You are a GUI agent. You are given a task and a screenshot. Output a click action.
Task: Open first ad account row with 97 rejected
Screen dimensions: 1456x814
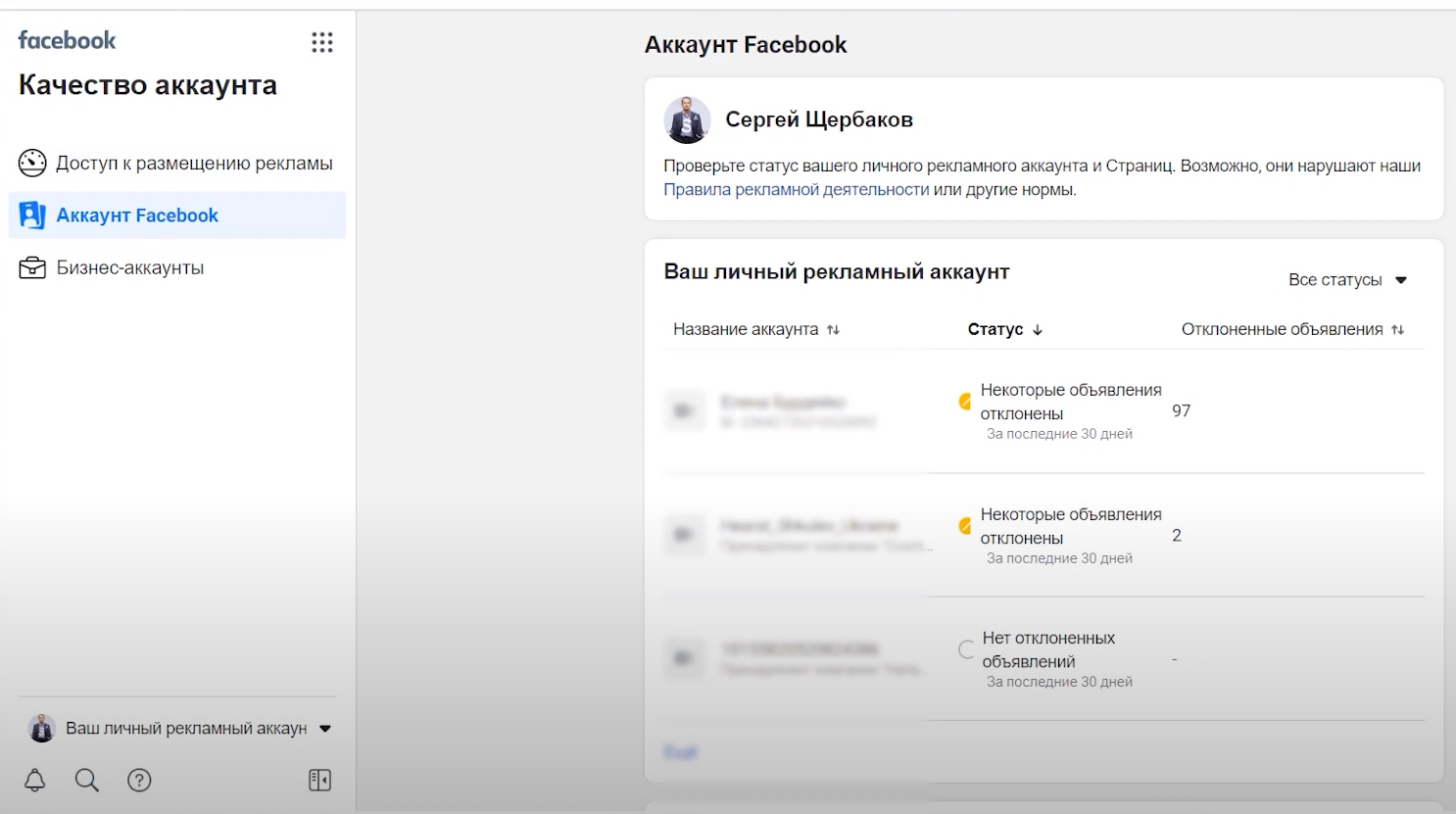pyautogui.click(x=1043, y=411)
